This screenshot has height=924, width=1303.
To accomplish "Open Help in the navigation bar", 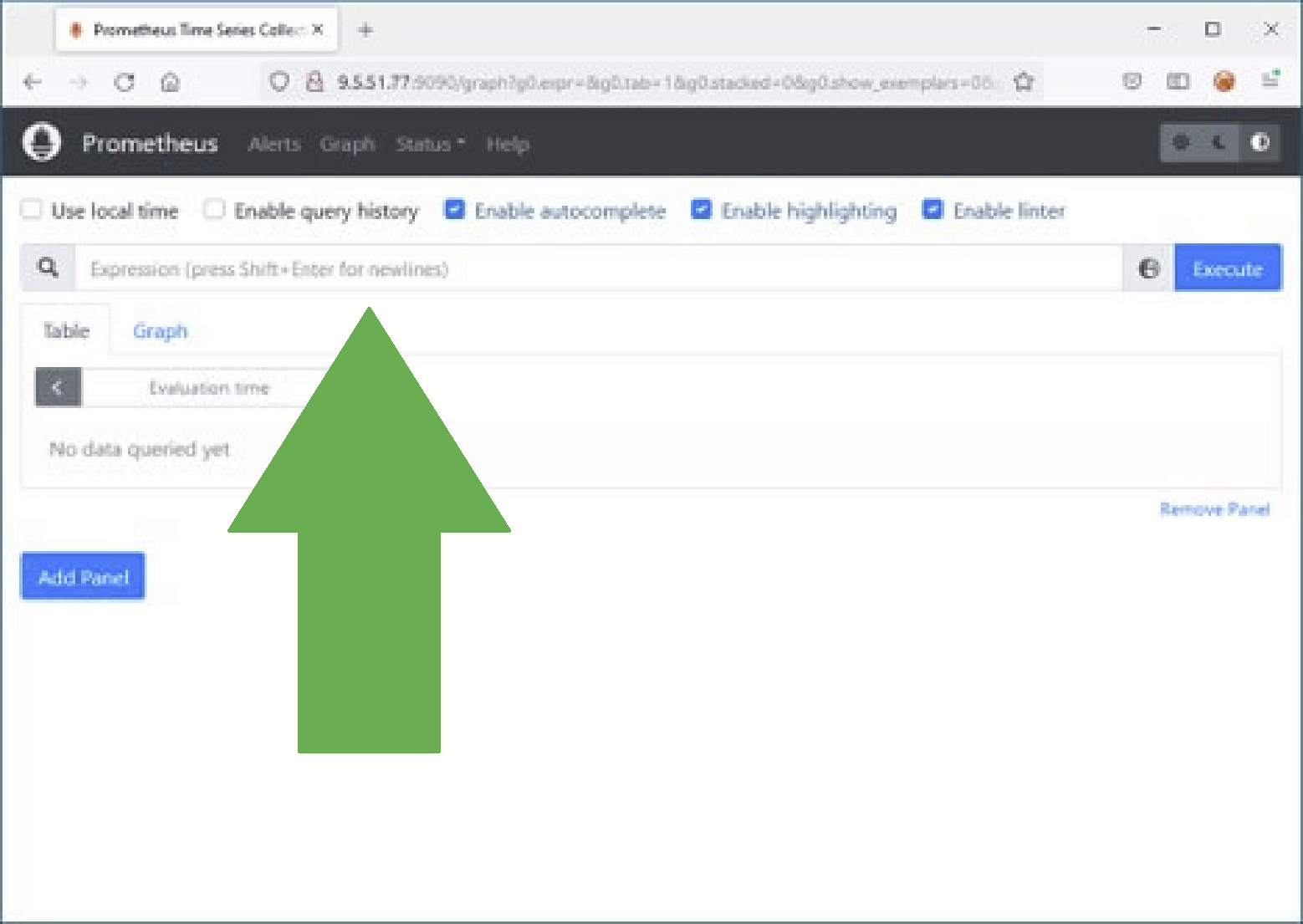I will pos(508,144).
